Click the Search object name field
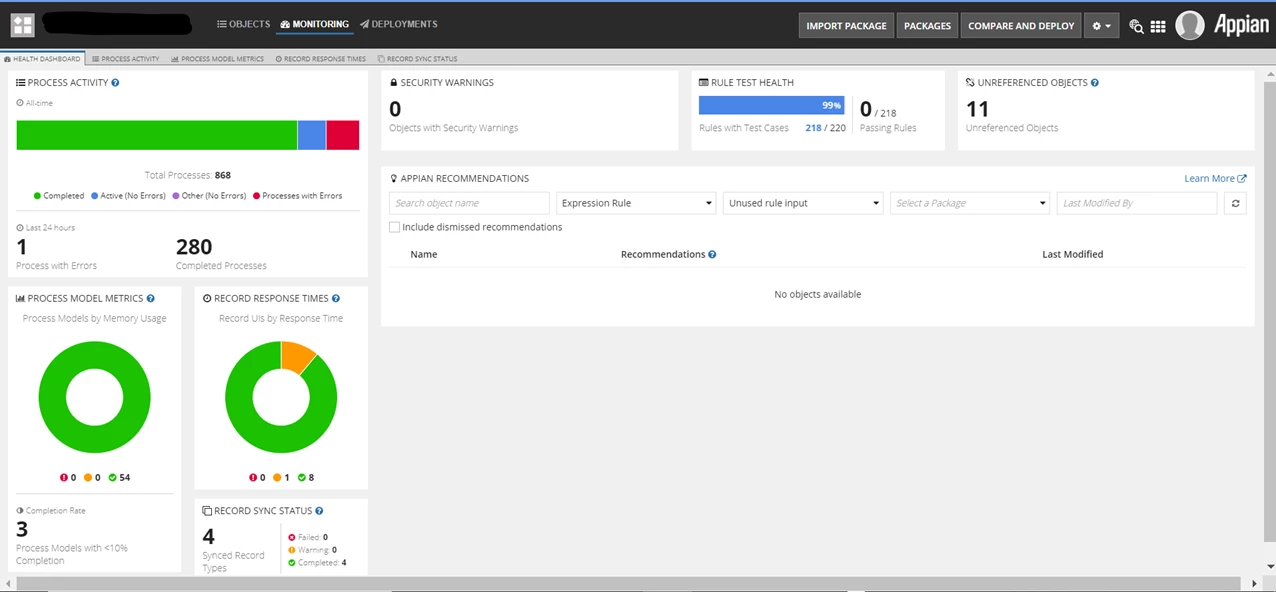This screenshot has width=1276, height=592. click(x=469, y=203)
